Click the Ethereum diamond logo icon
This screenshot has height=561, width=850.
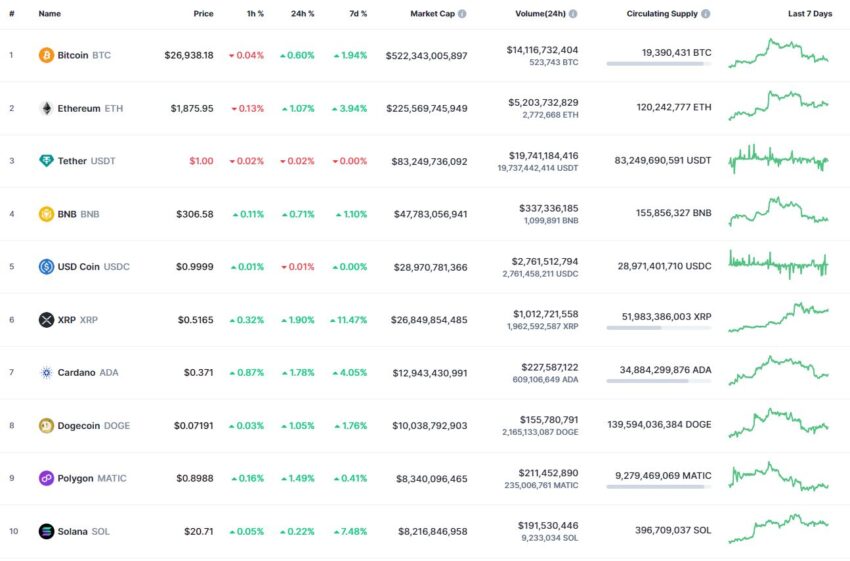click(x=46, y=108)
